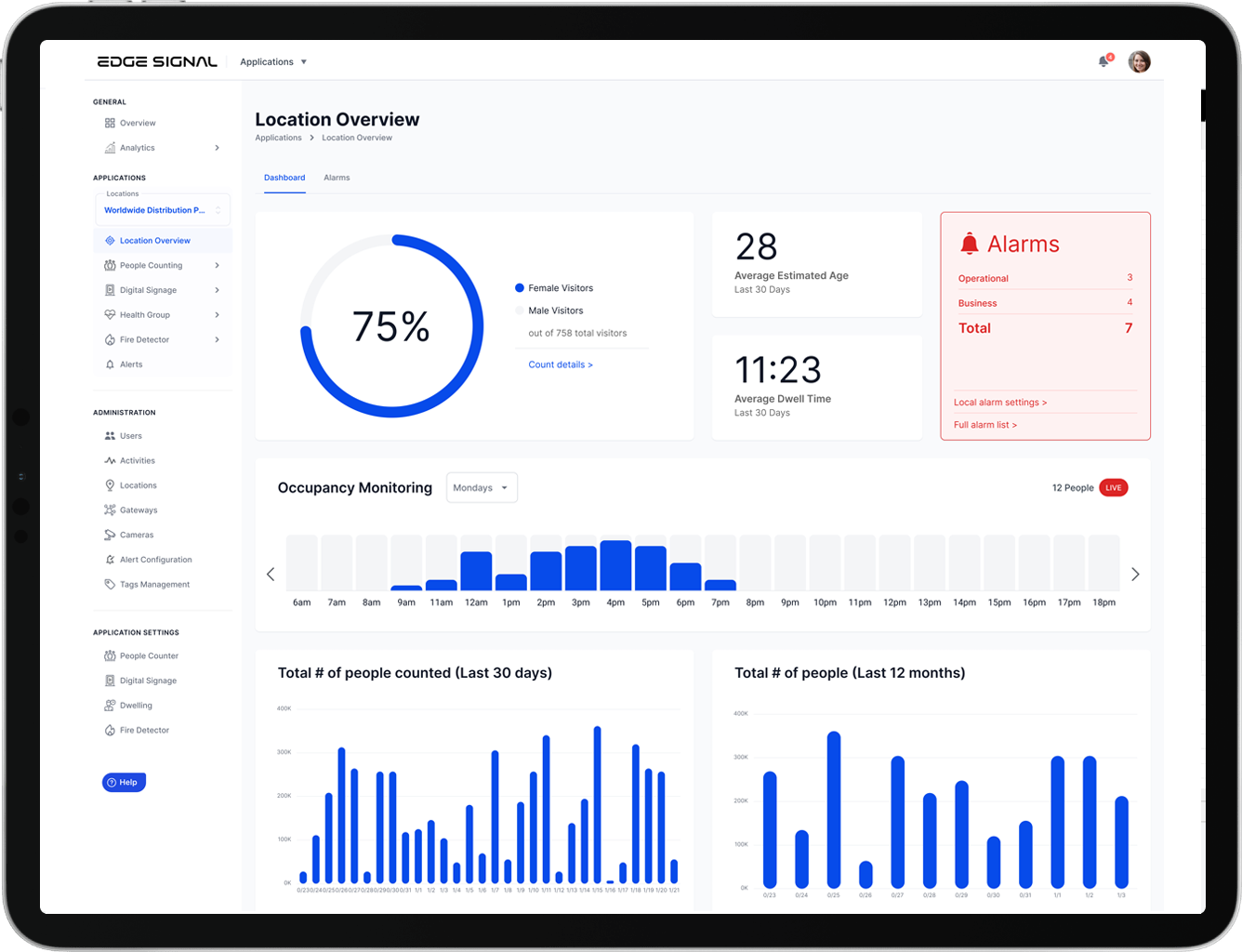Open Digital Signage under Applications

tap(149, 289)
